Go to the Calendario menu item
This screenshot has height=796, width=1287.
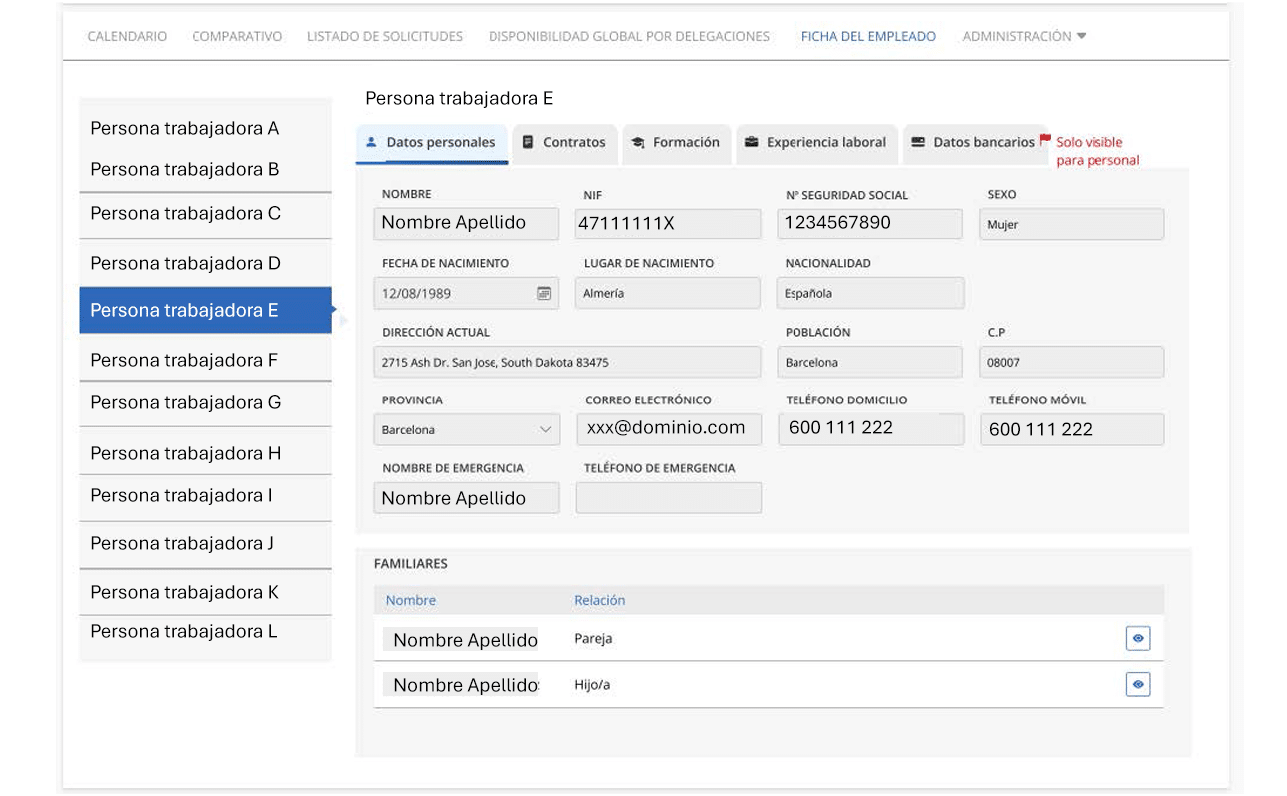pyautogui.click(x=127, y=36)
